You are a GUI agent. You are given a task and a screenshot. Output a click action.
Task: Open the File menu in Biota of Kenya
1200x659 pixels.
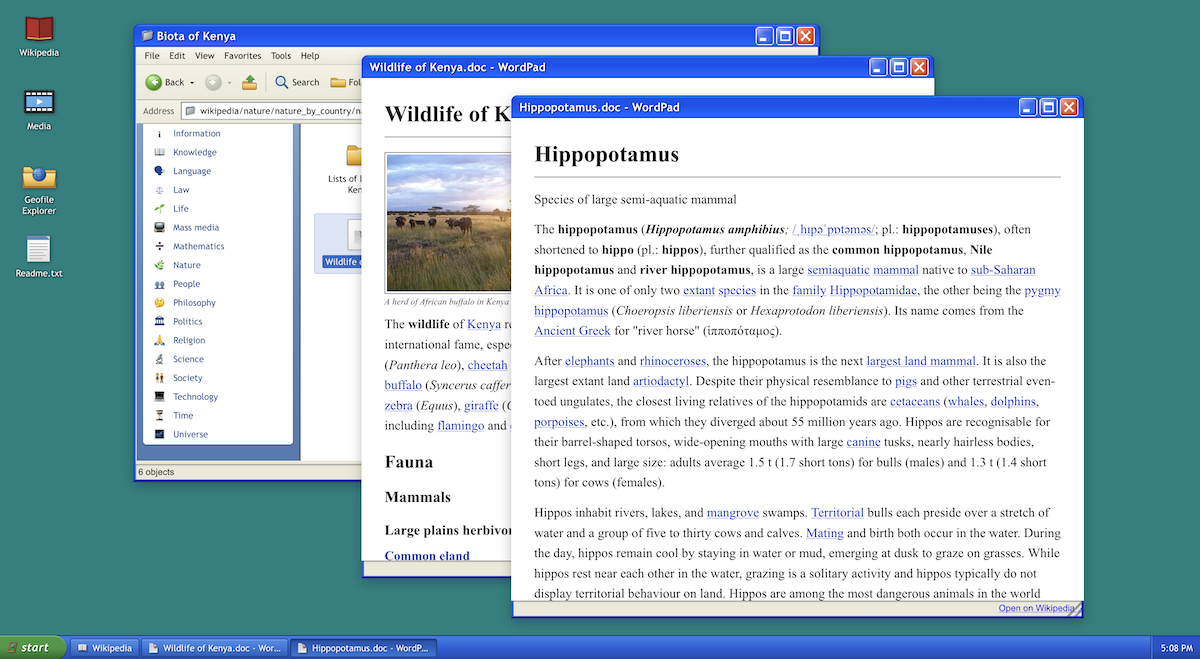152,56
